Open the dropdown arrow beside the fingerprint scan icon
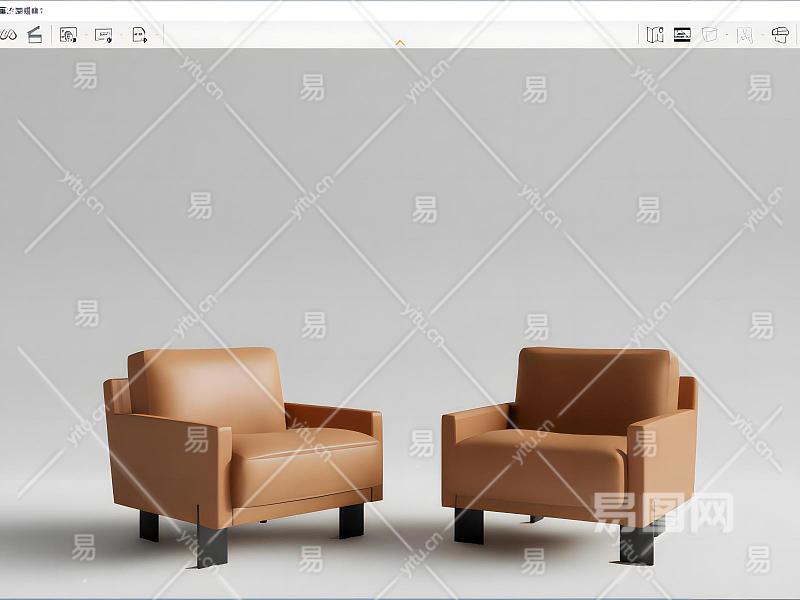This screenshot has height=600, width=800. coord(86,35)
